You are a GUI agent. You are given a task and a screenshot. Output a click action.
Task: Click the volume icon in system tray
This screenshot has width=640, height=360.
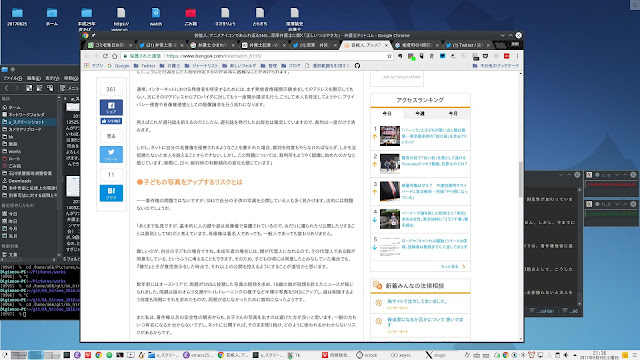(566, 355)
